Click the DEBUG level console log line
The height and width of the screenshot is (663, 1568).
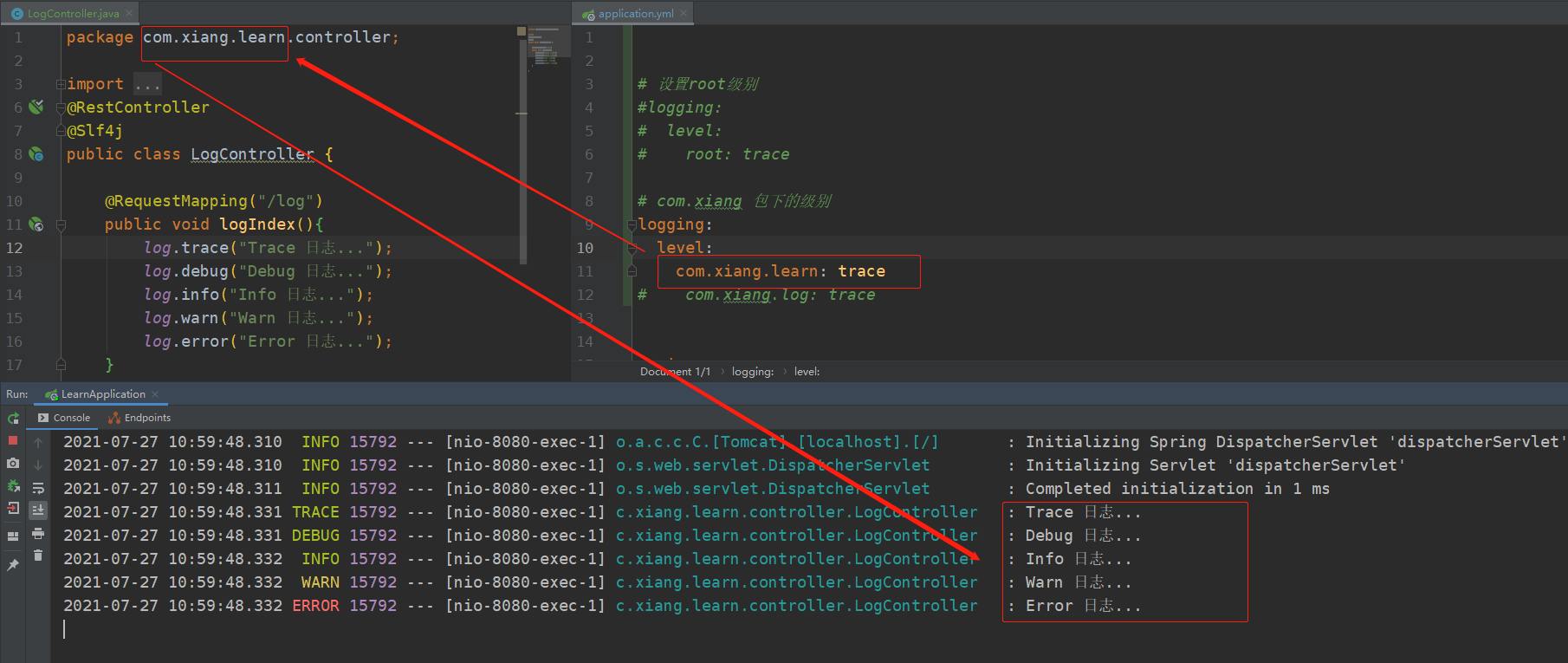coord(602,536)
